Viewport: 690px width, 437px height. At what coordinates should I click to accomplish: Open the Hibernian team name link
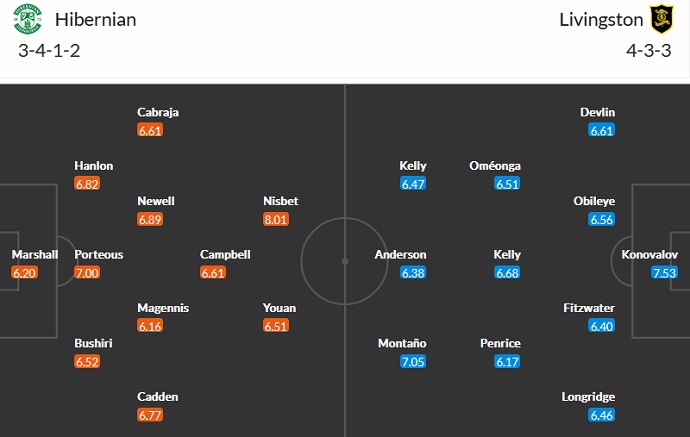(97, 19)
